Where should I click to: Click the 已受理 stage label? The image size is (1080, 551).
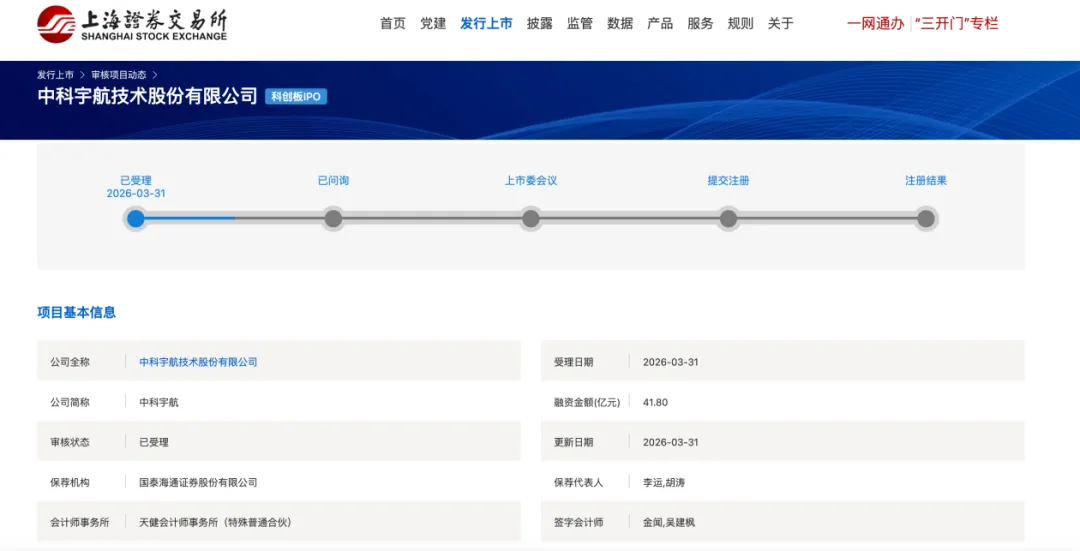click(136, 180)
